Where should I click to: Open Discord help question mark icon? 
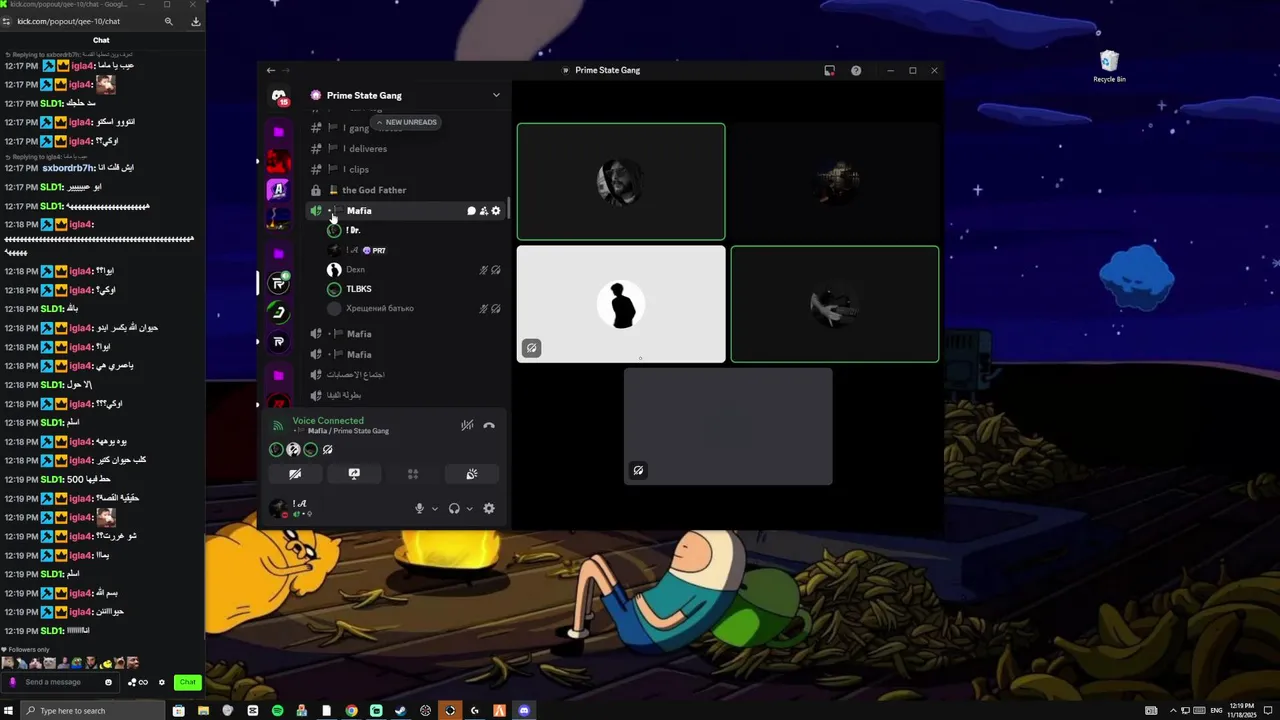856,71
